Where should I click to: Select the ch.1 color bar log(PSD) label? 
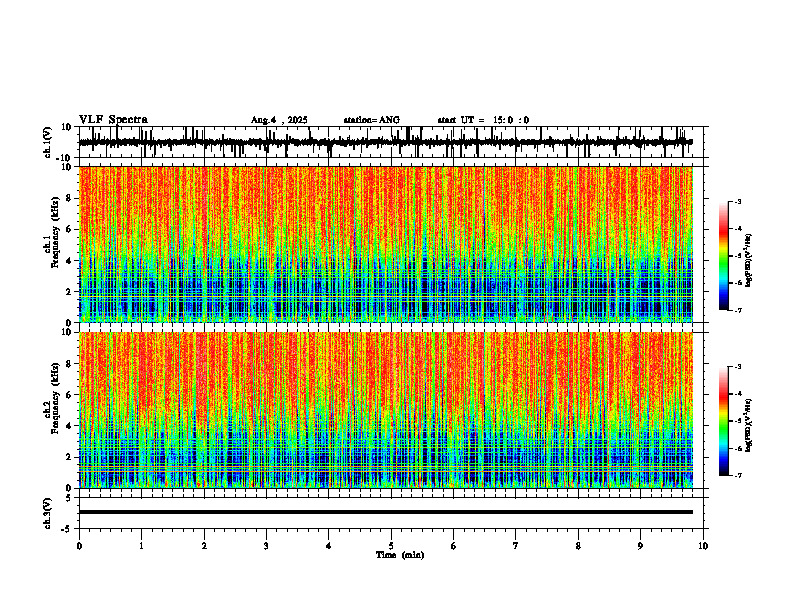749,261
